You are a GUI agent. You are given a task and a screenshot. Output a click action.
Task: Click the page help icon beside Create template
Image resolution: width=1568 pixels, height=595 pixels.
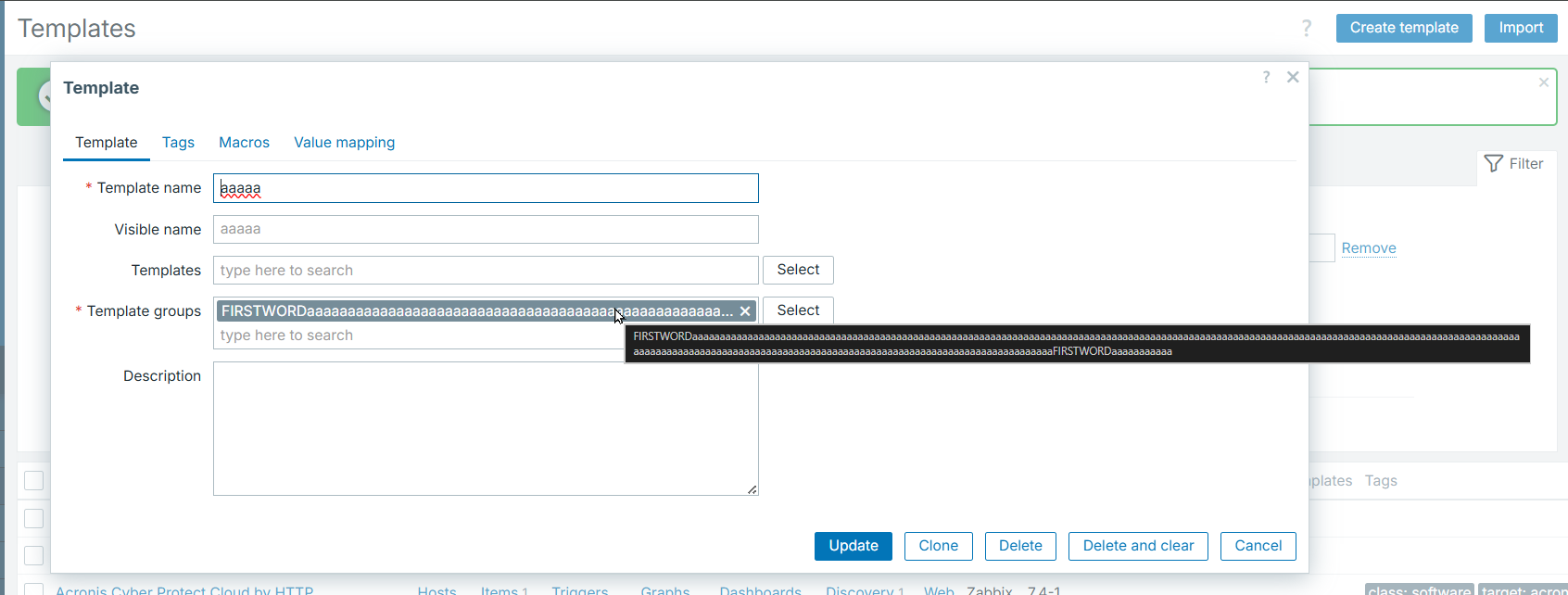coord(1307,29)
